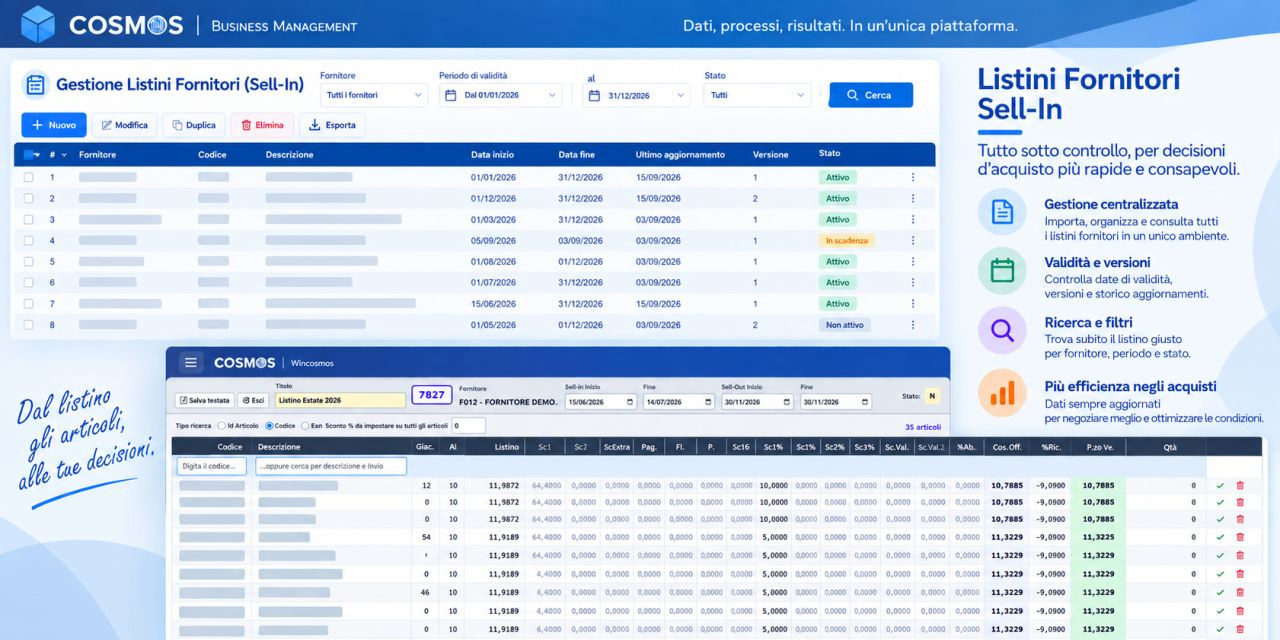Image resolution: width=1280 pixels, height=640 pixels.
Task: Open the Sell-in Fine date field showing 14/07/2026
Action: [678, 402]
